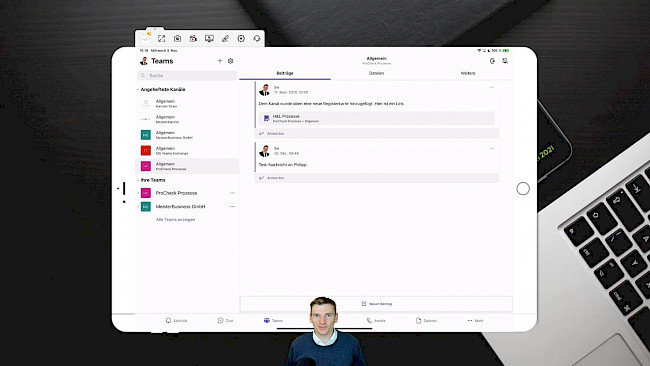Click the channel notifications bell-off icon

click(x=505, y=61)
